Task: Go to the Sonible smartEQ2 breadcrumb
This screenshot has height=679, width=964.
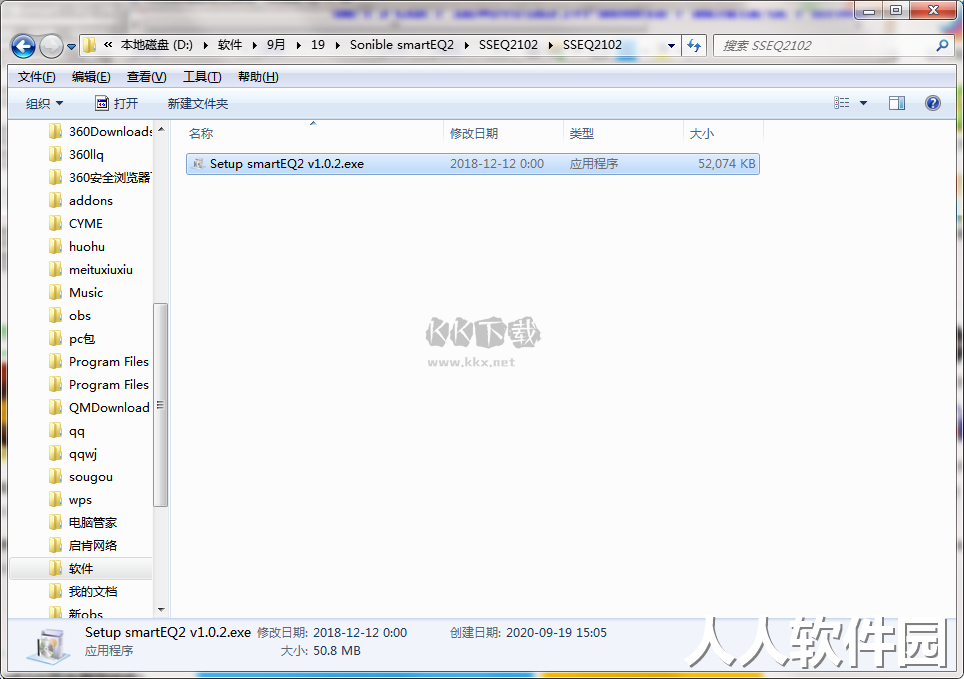Action: 401,45
